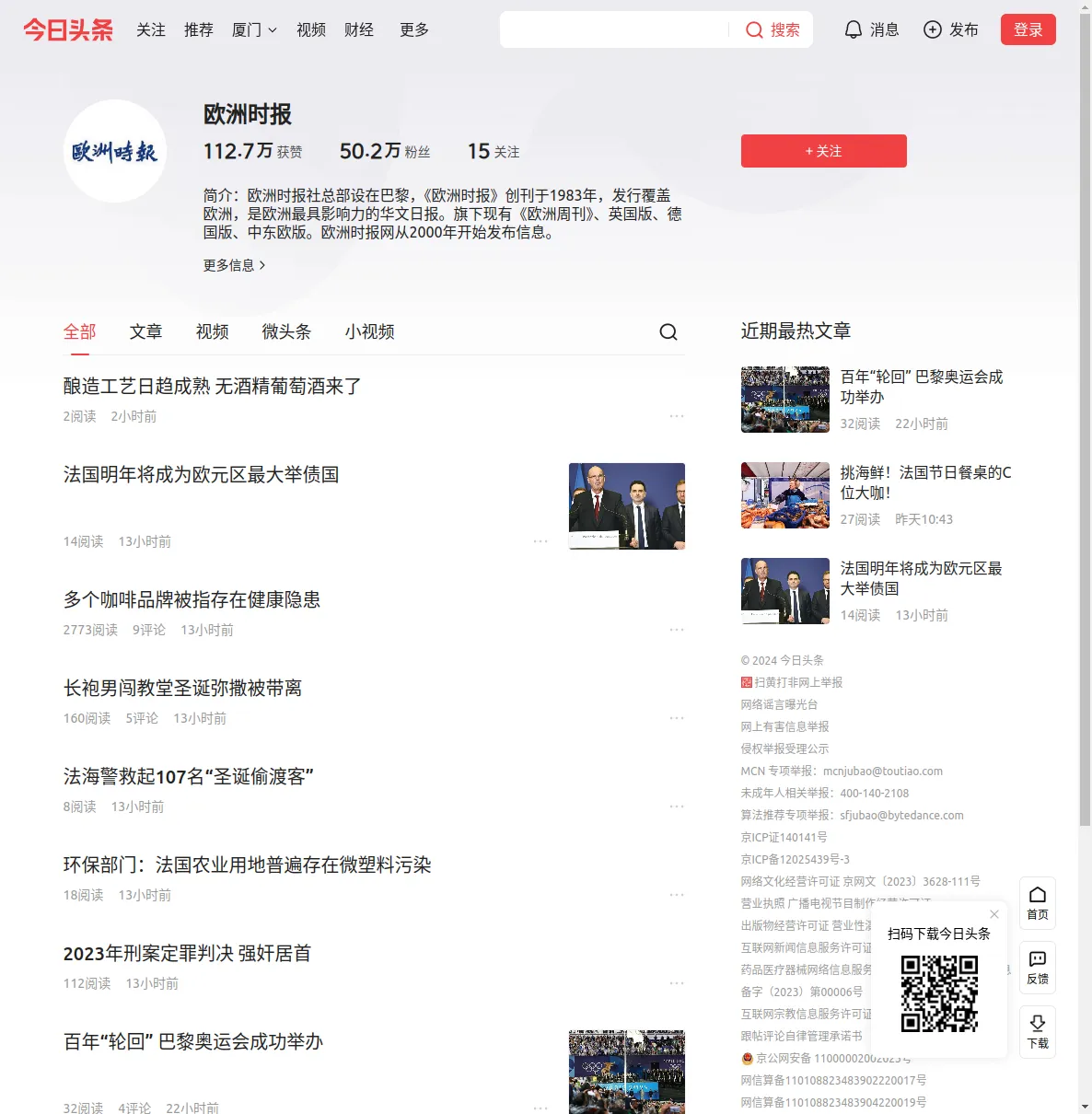Viewport: 1092px width, 1114px height.
Task: Select the 视频 nav item in header
Action: [x=311, y=29]
